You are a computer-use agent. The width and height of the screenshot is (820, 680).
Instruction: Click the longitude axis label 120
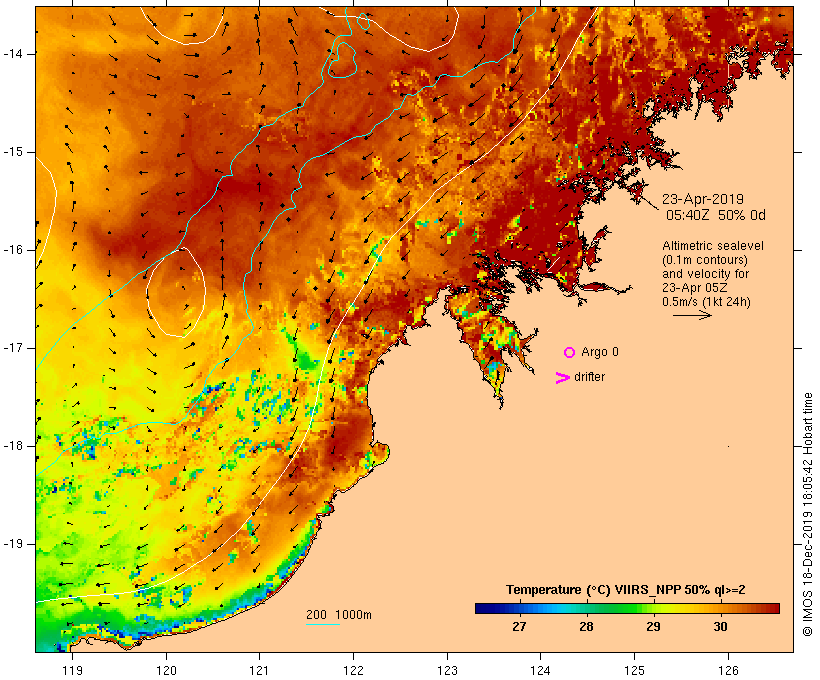click(x=166, y=670)
